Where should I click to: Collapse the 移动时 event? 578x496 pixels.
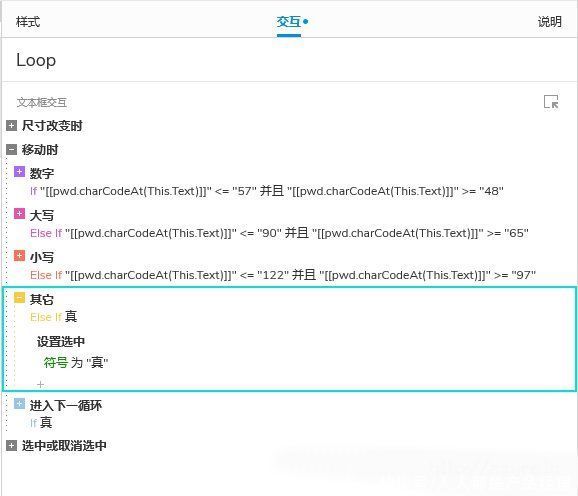(11, 150)
